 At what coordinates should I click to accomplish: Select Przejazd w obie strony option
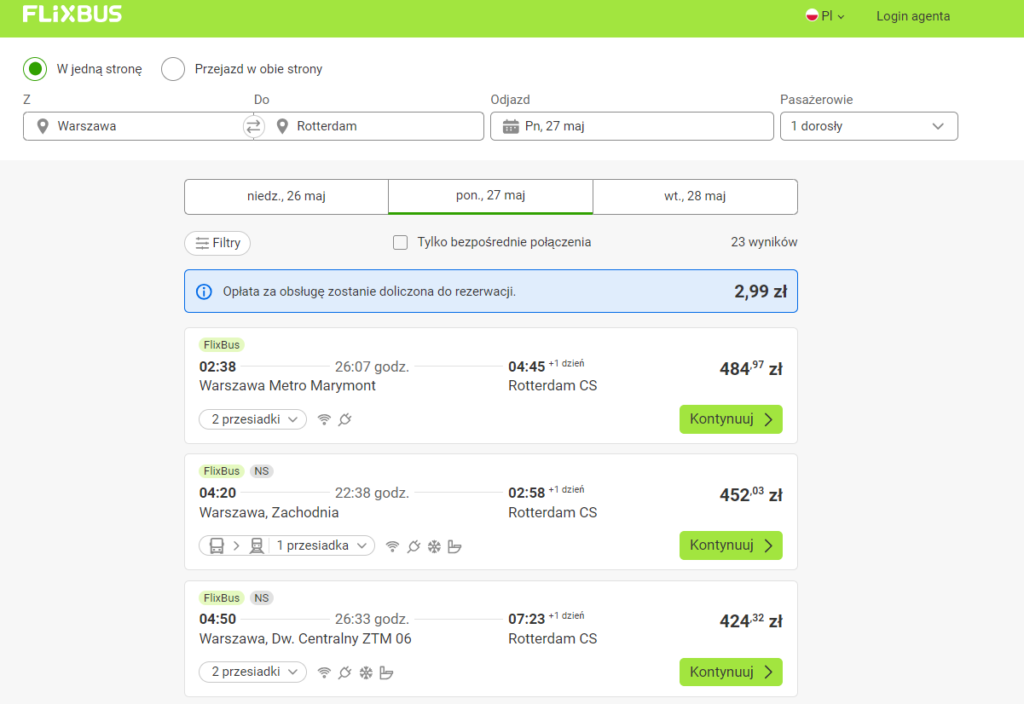pos(173,69)
